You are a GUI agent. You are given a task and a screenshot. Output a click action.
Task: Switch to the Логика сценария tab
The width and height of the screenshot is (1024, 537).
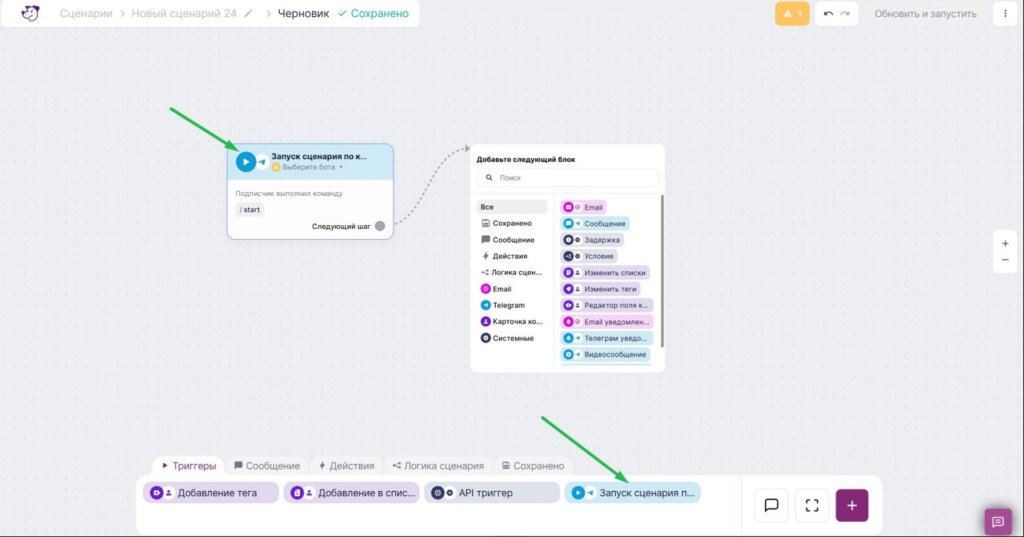438,466
